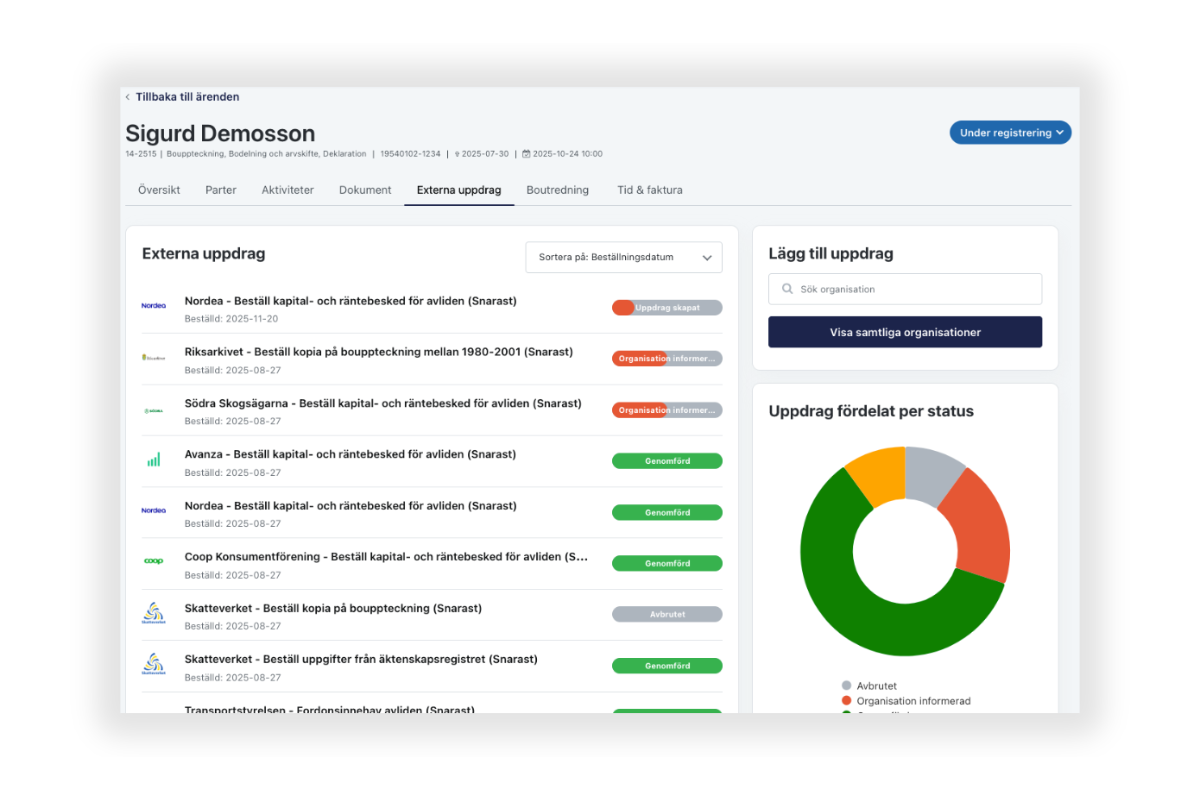Click the Tillbaka till ärenden link
Screen dimensions: 1200x800
[187, 97]
